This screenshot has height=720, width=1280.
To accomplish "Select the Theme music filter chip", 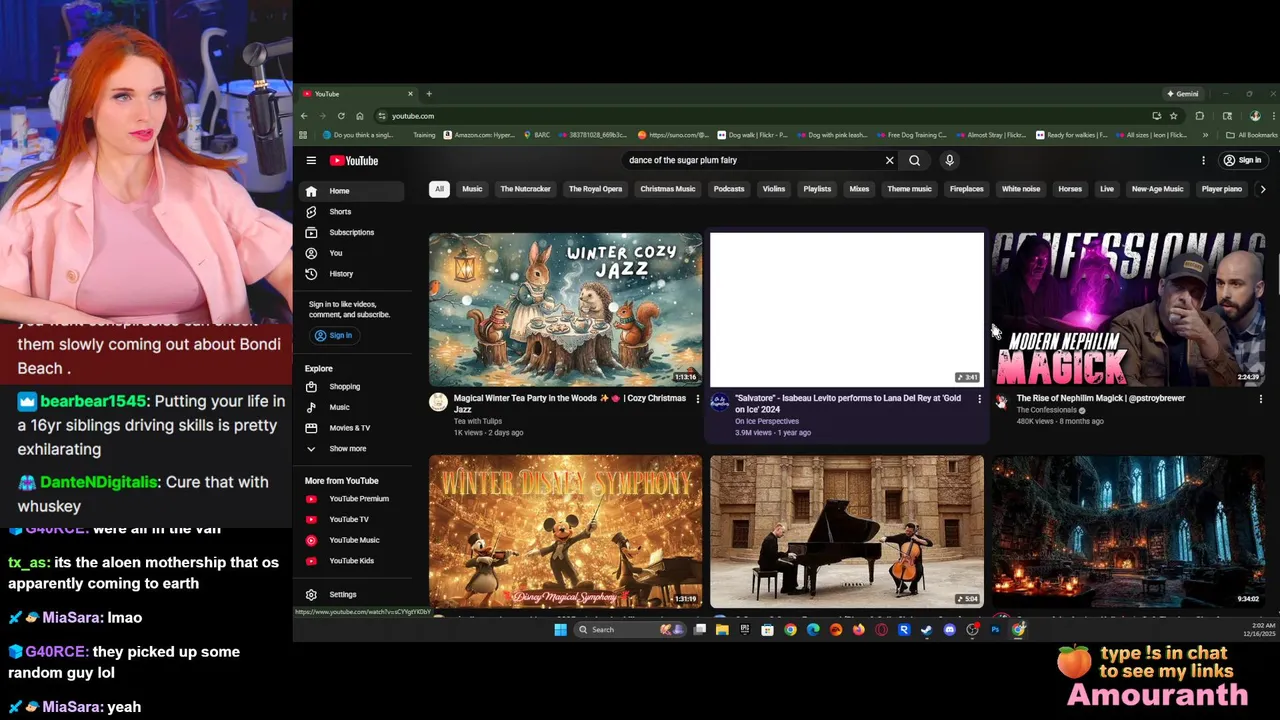I will tap(909, 189).
